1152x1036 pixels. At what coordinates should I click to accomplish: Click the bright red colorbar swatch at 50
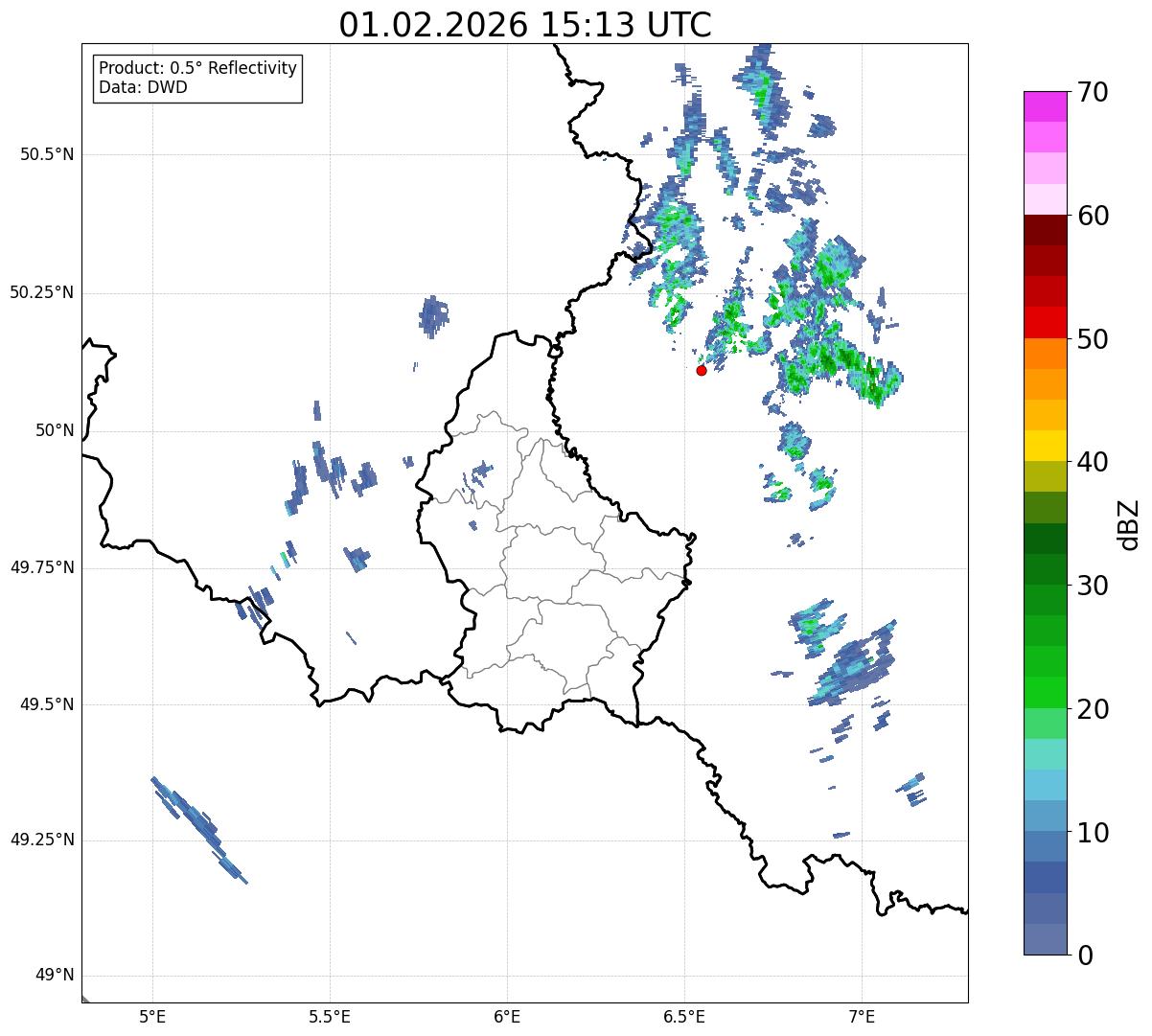1046,323
